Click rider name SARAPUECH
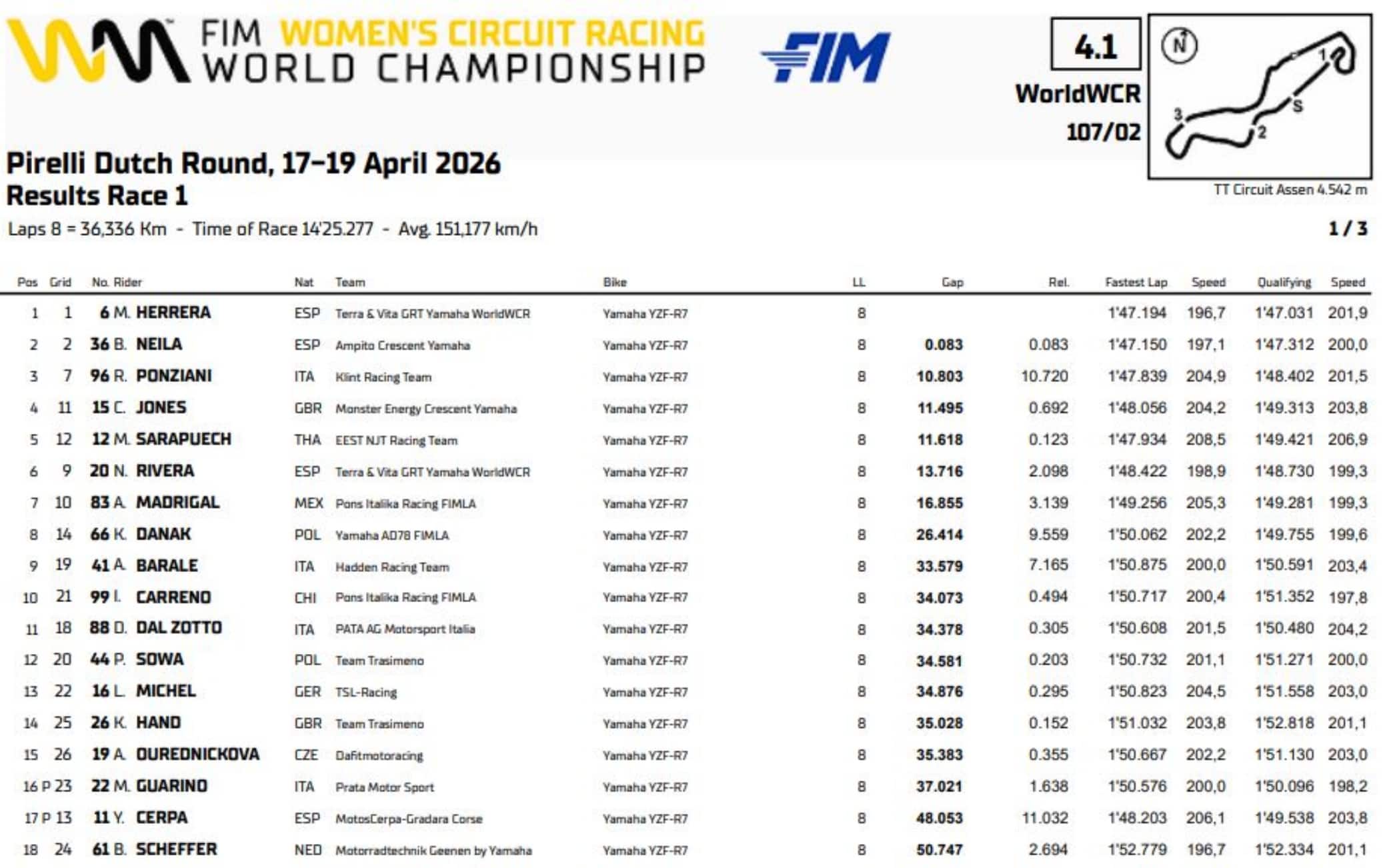This screenshot has height=868, width=1387. click(183, 439)
